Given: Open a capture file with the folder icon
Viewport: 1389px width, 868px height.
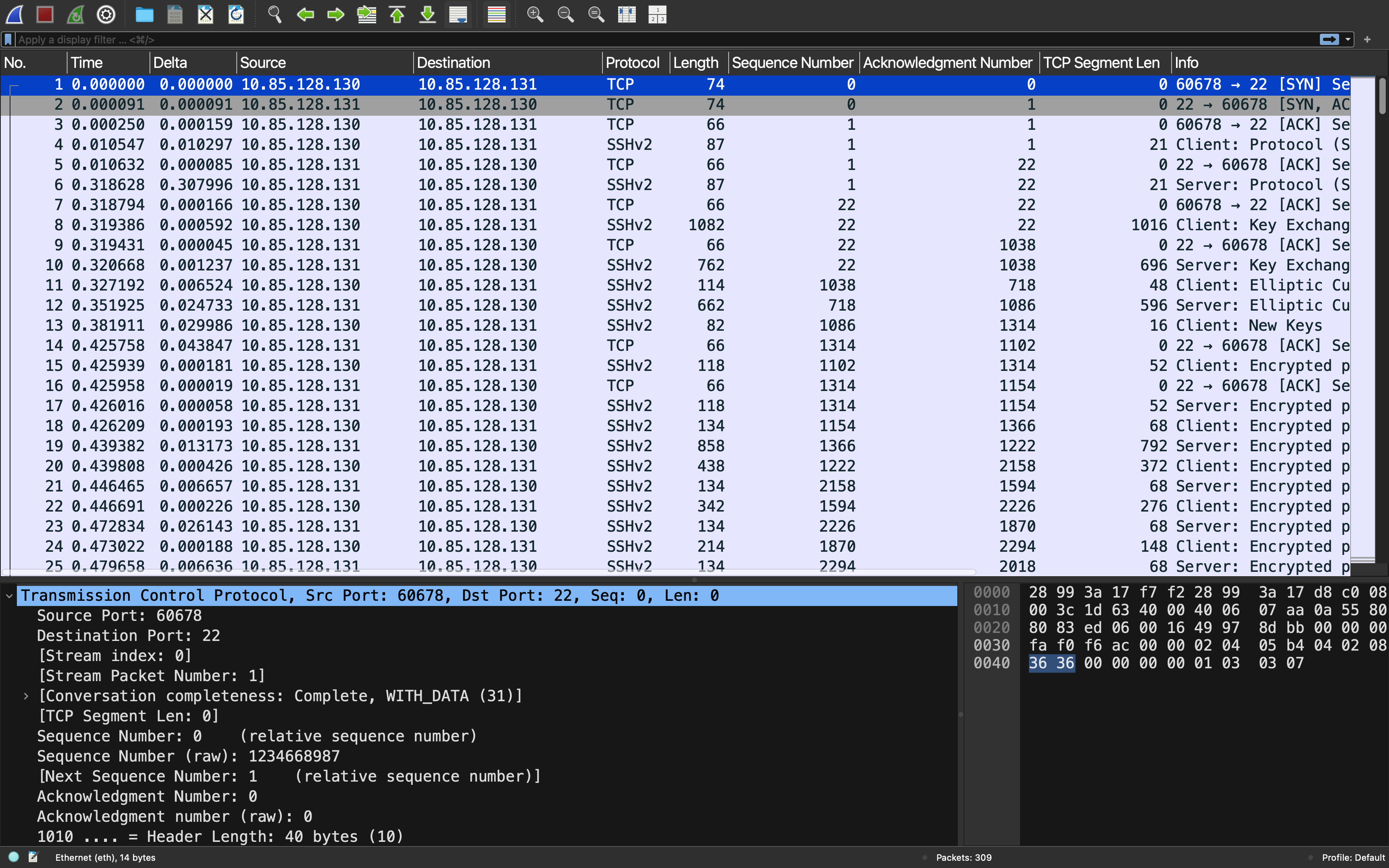Looking at the screenshot, I should [144, 14].
